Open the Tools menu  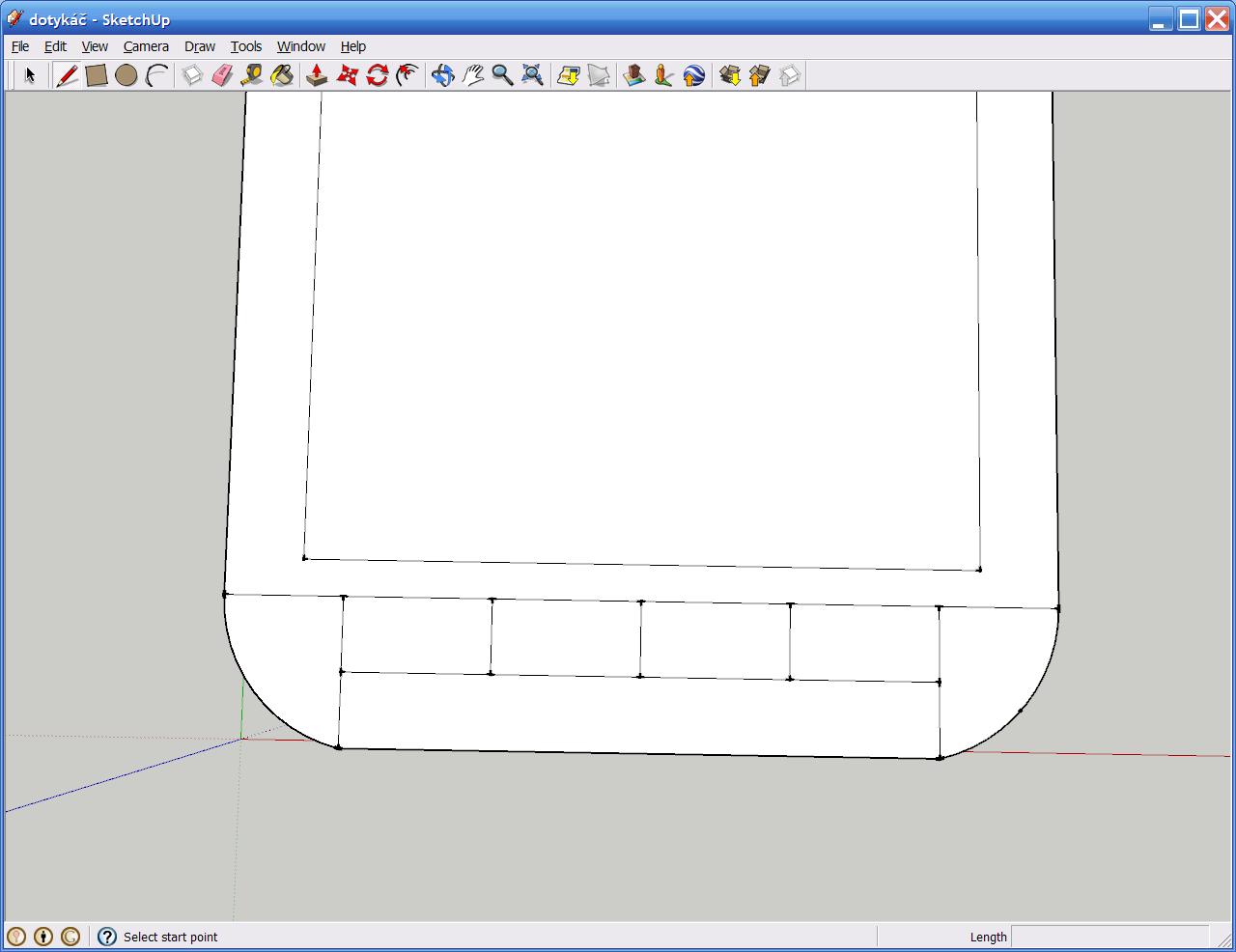tap(246, 46)
